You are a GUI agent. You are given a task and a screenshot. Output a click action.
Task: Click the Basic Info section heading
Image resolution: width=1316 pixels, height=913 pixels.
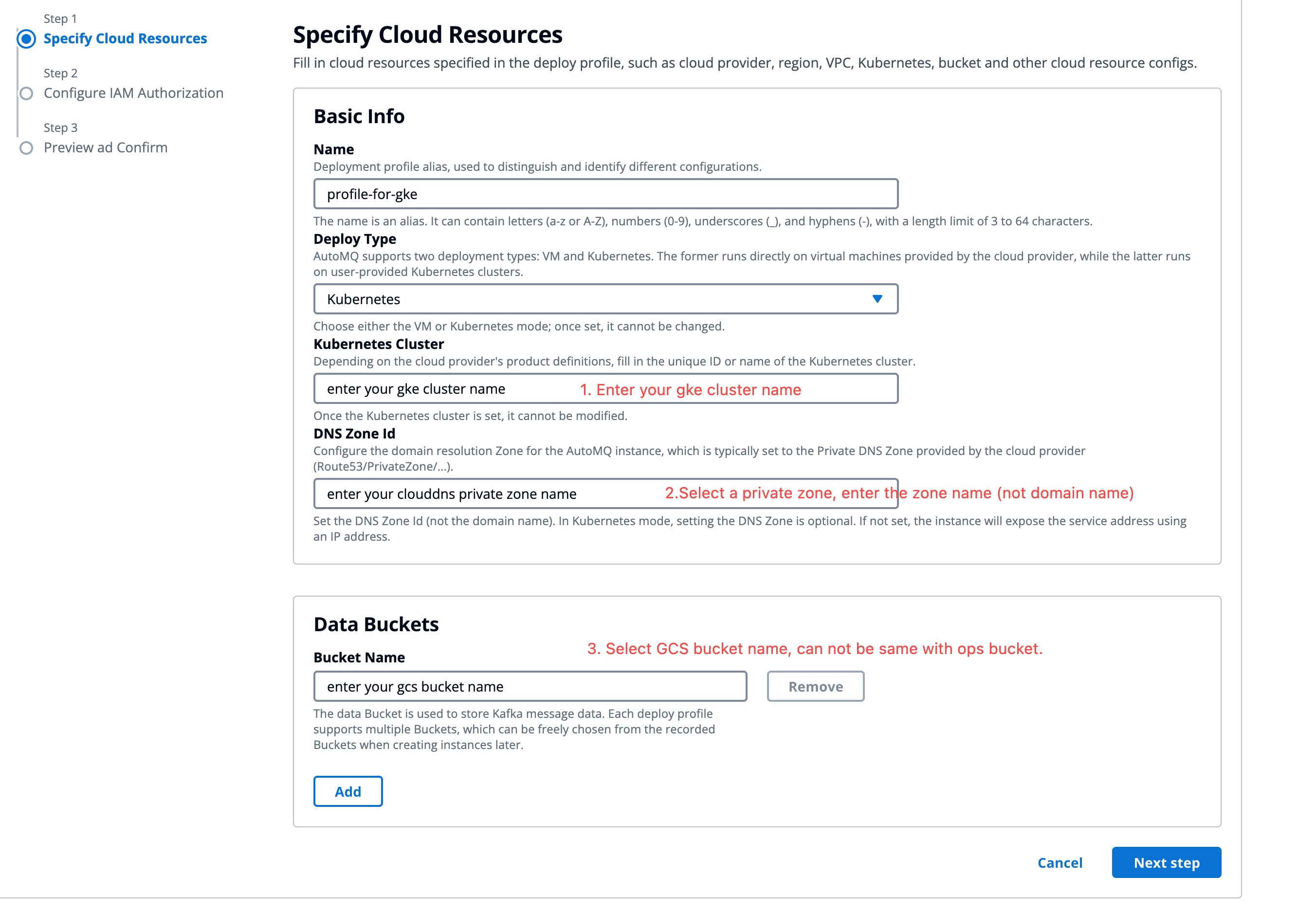[359, 116]
